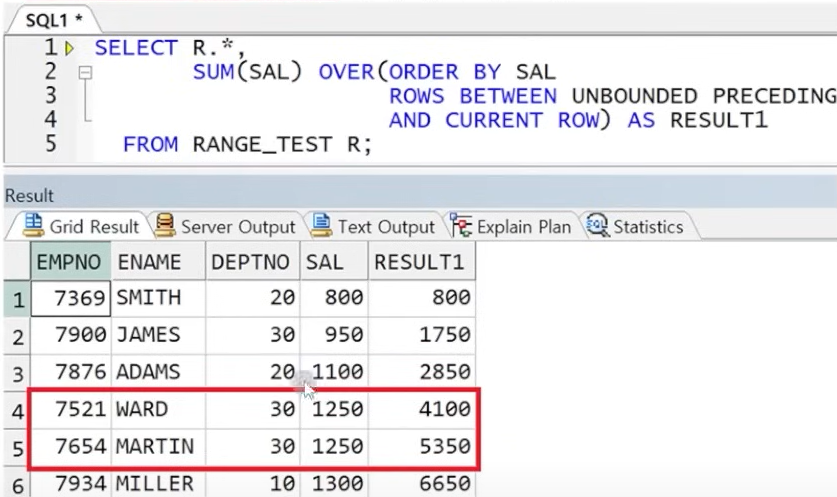Click the grid corner select-all cell
Screen dimensions: 837x497
tap(17, 262)
